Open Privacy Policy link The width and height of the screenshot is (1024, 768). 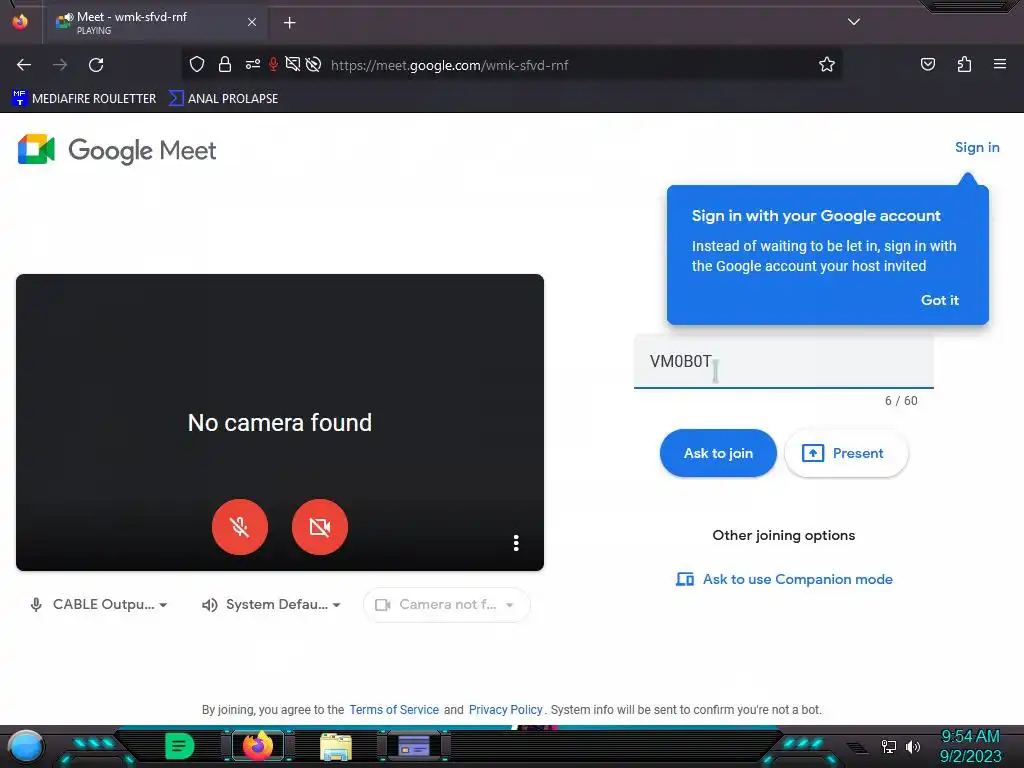click(x=505, y=710)
